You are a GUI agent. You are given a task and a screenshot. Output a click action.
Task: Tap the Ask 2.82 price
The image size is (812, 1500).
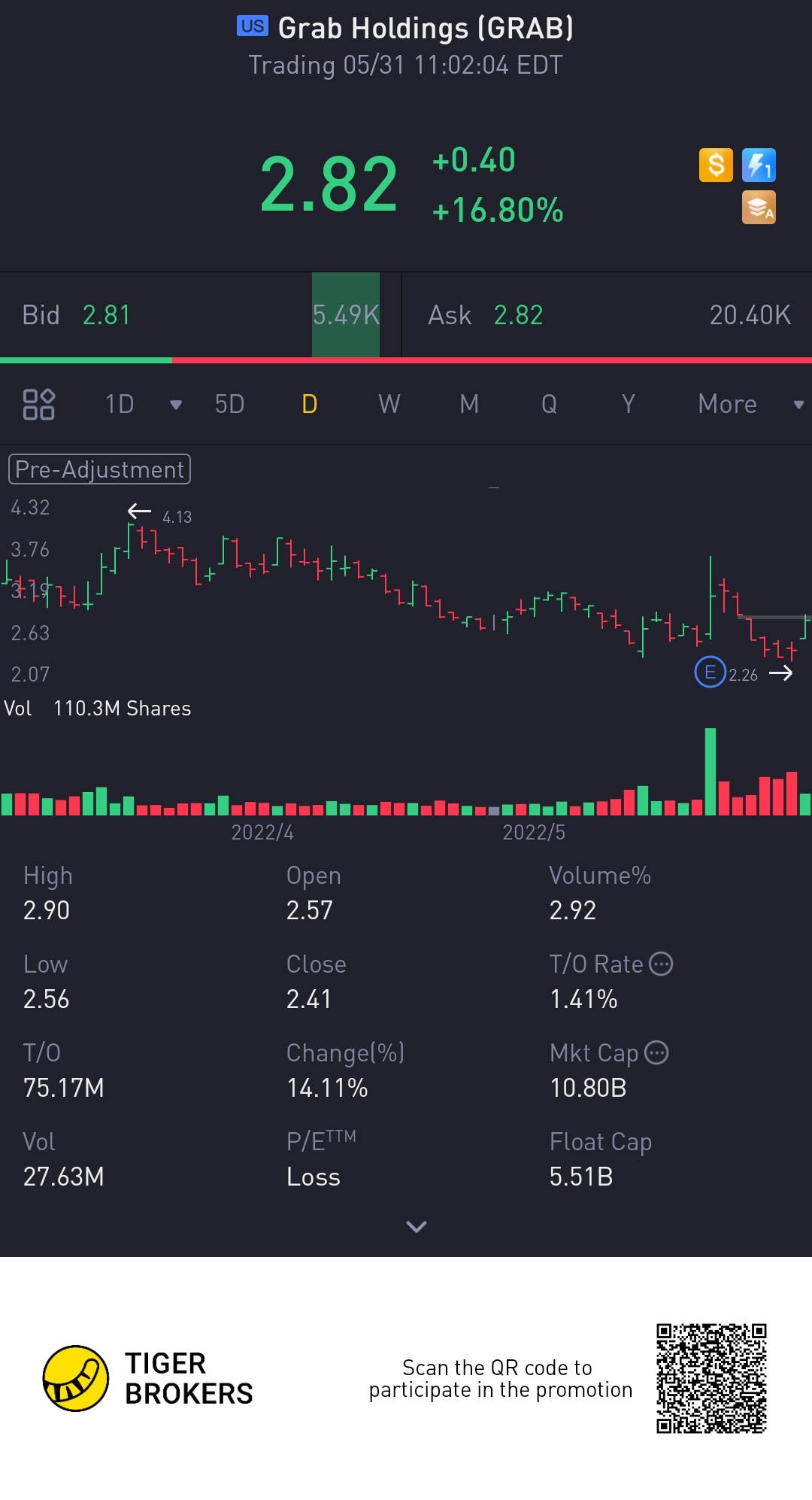(518, 315)
